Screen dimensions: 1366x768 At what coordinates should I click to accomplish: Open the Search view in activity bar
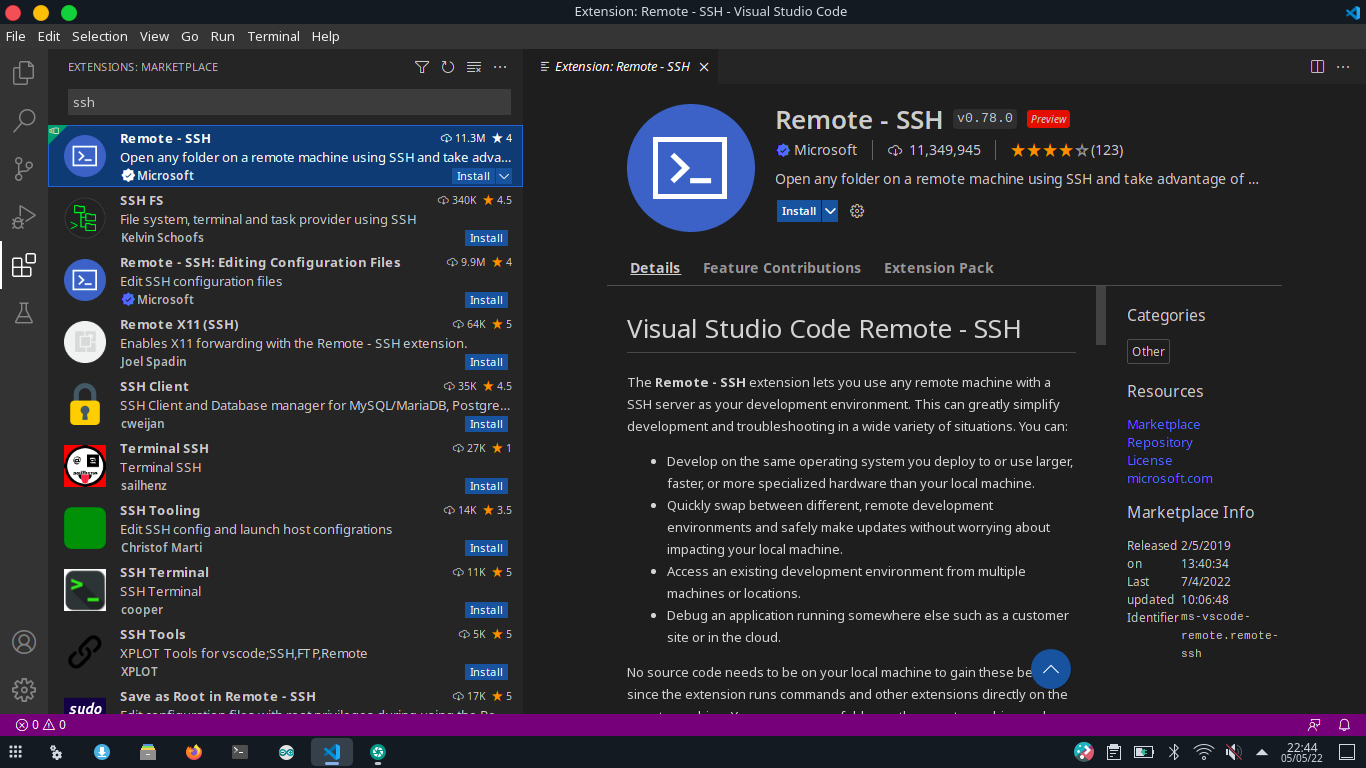click(24, 121)
